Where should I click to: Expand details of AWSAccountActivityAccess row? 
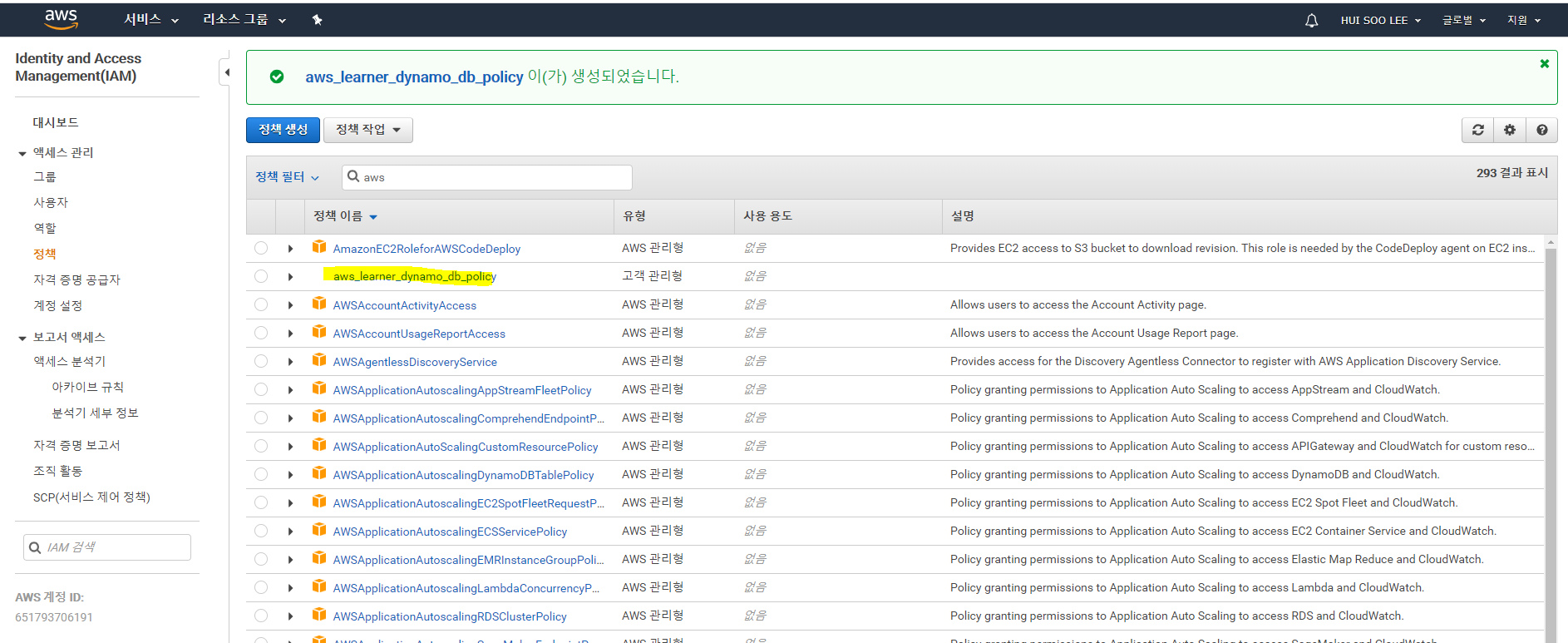point(290,305)
